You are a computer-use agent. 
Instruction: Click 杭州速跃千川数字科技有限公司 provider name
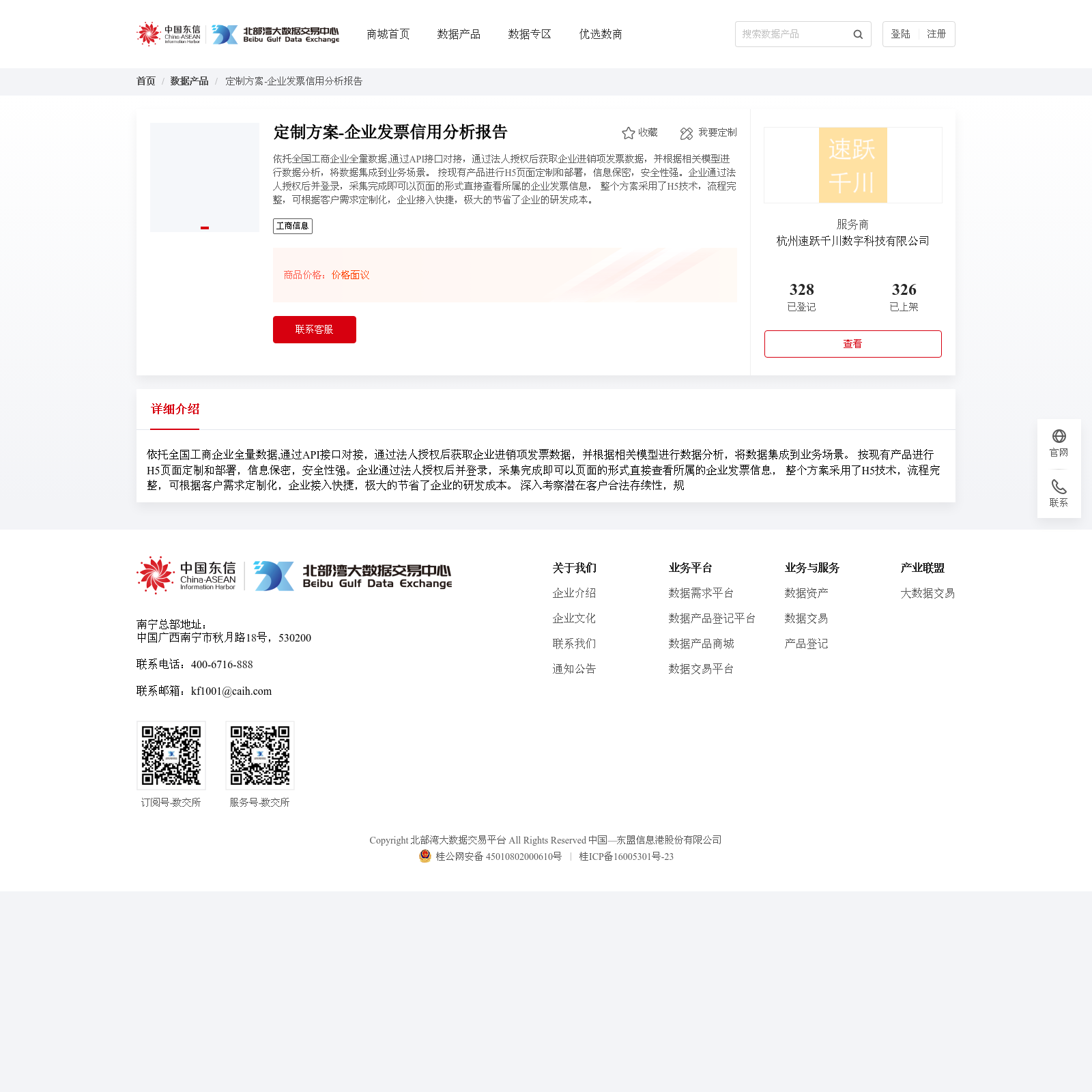coord(853,241)
